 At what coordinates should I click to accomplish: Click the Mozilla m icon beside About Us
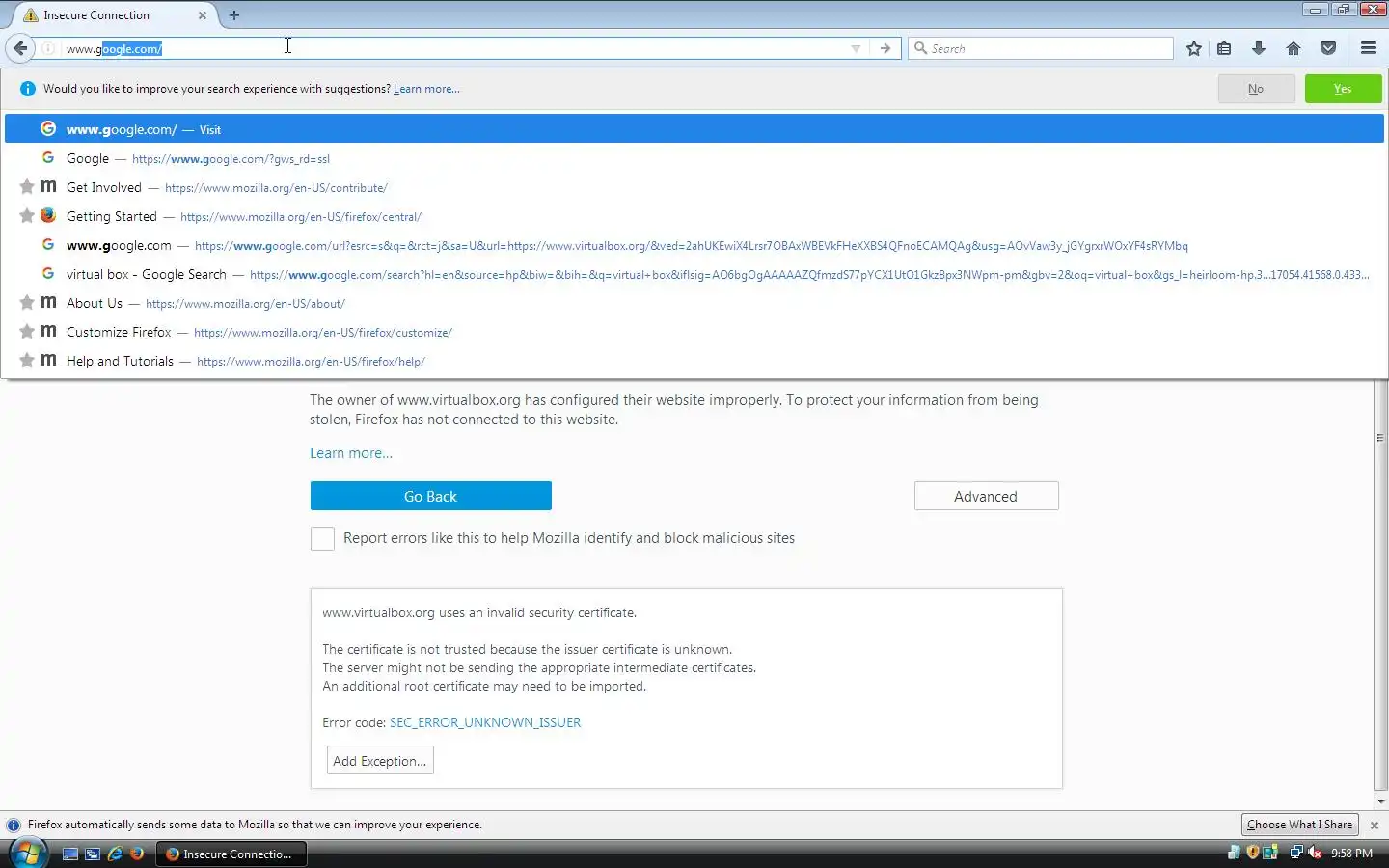(x=48, y=302)
